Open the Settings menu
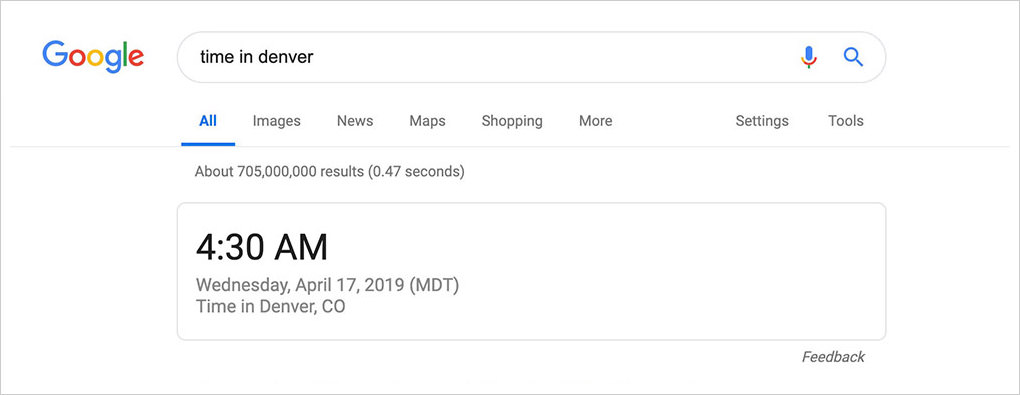The height and width of the screenshot is (395, 1020). 762,121
